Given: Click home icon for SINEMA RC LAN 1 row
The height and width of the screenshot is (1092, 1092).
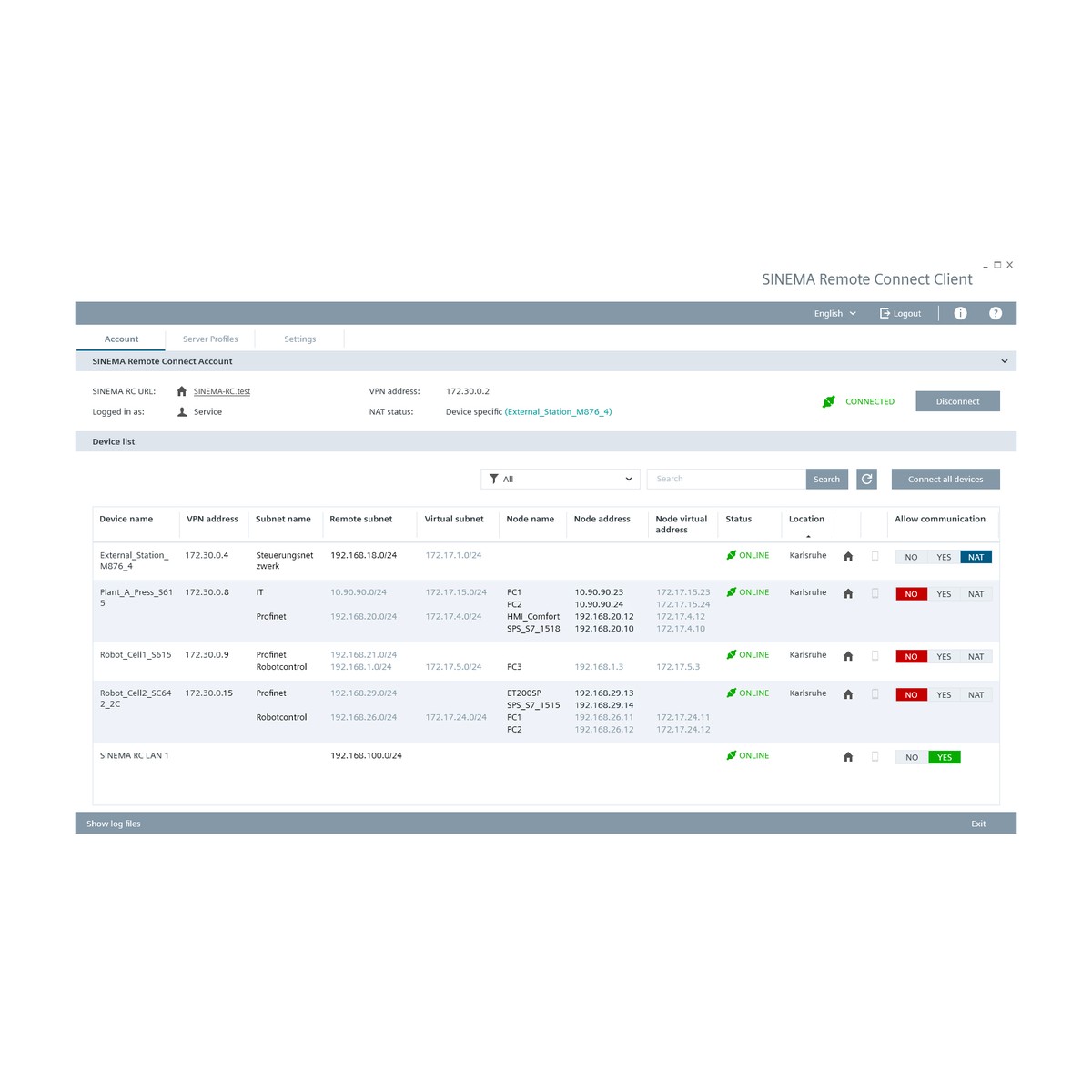Looking at the screenshot, I should point(848,757).
